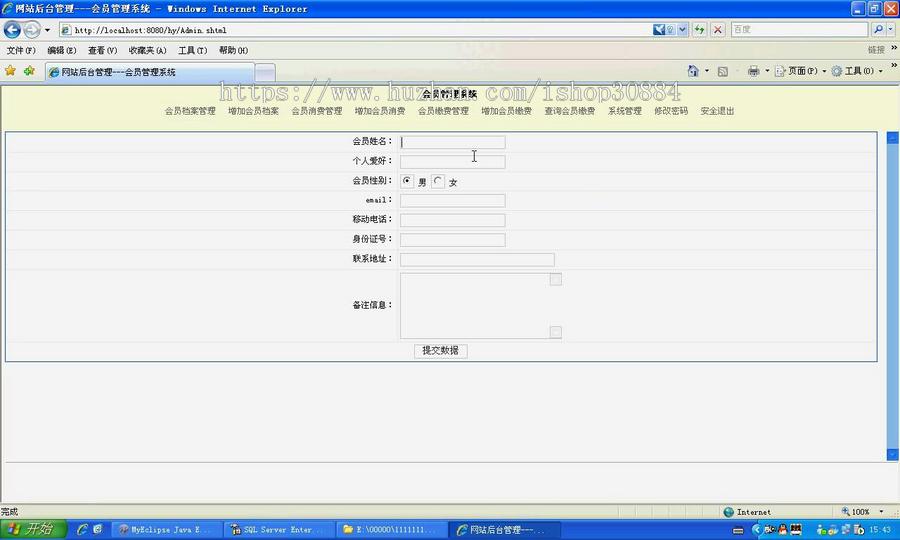Go forward with the browser Forward arrow

coord(32,29)
